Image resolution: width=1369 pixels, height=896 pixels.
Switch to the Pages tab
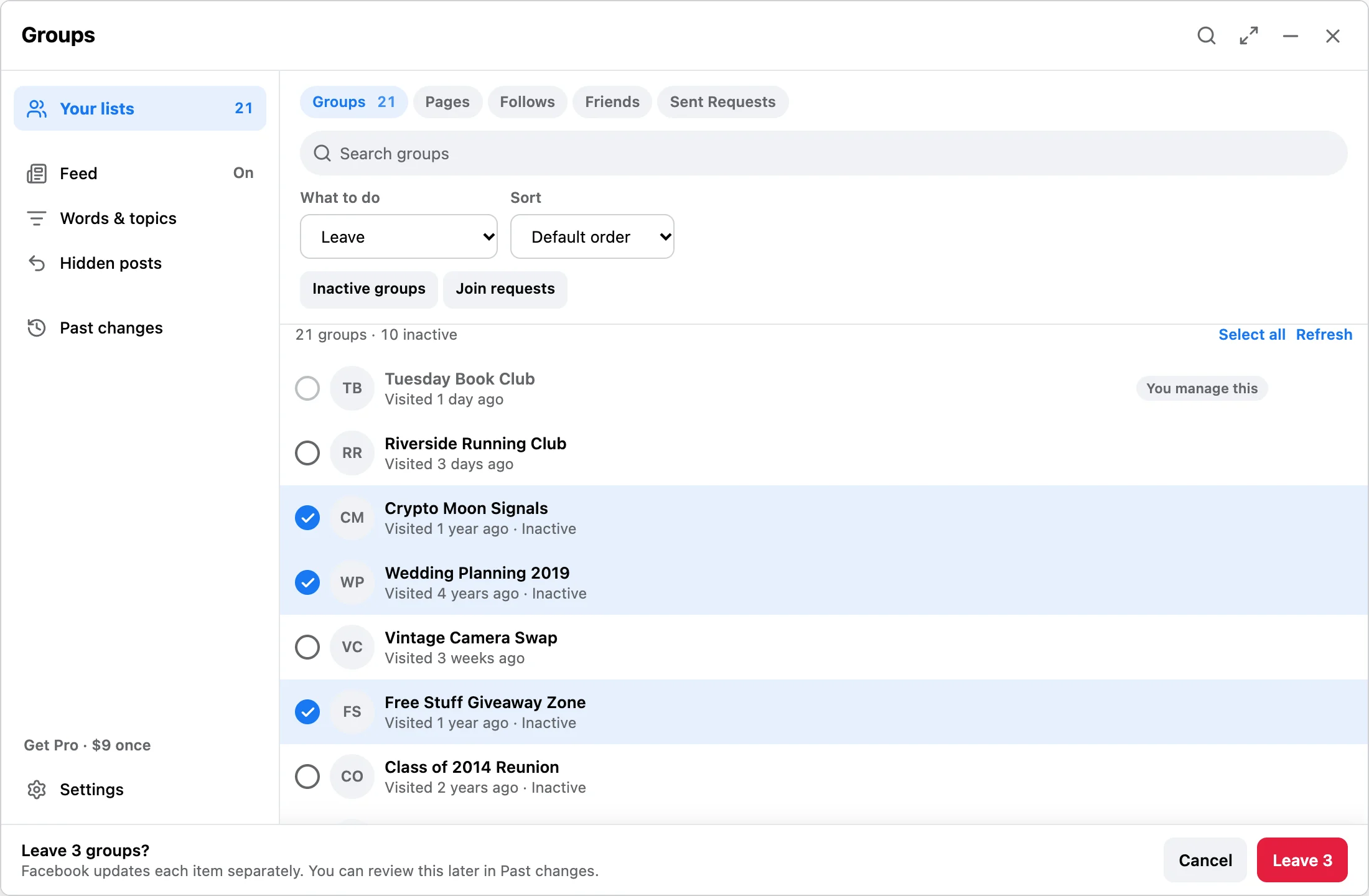pos(447,102)
